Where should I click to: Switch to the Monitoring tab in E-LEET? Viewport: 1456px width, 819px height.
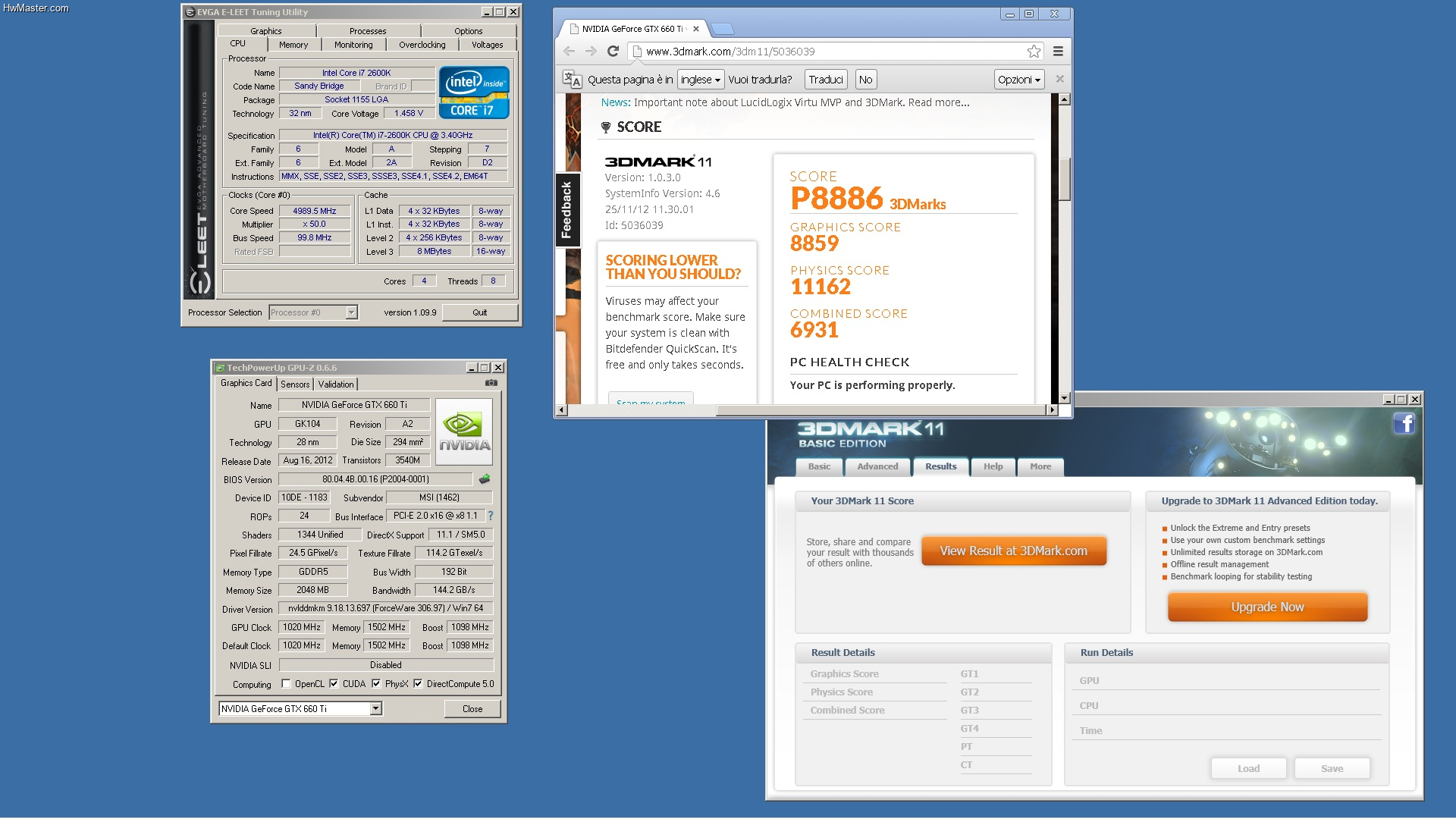point(353,45)
